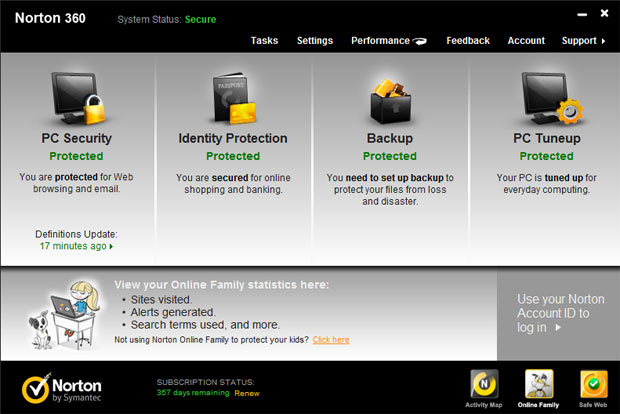Click 'secured for online shopping and banking' text
This screenshot has width=620, height=414.
click(233, 183)
